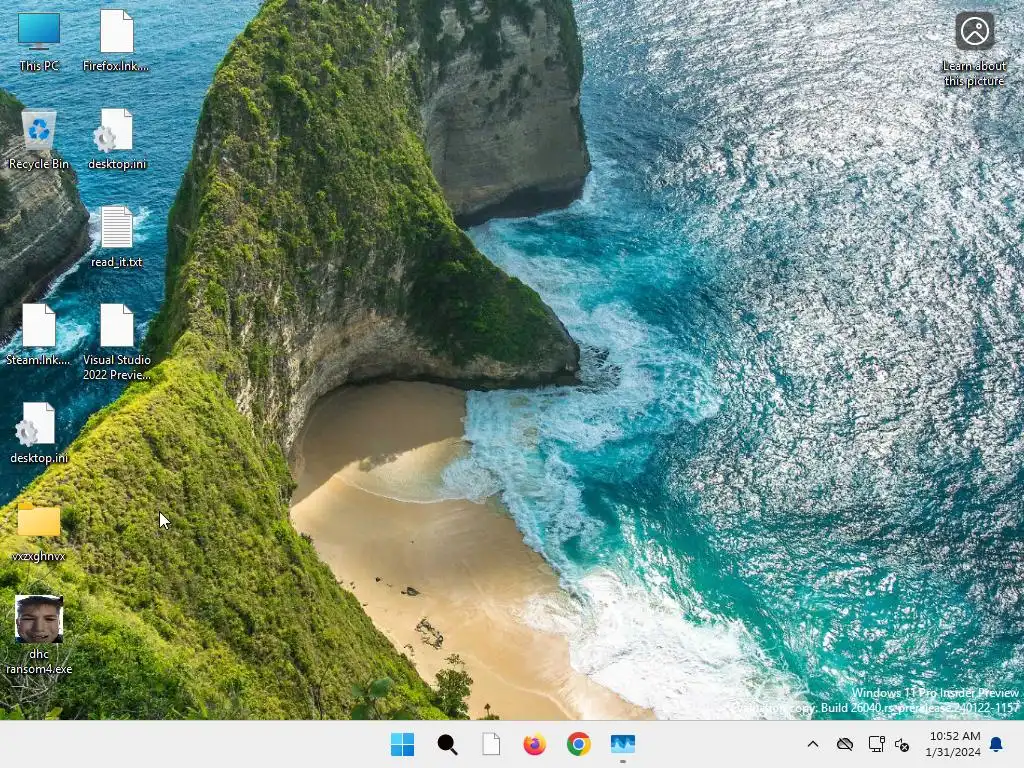Click Learn about this picture icon
The height and width of the screenshot is (768, 1024).
[974, 49]
